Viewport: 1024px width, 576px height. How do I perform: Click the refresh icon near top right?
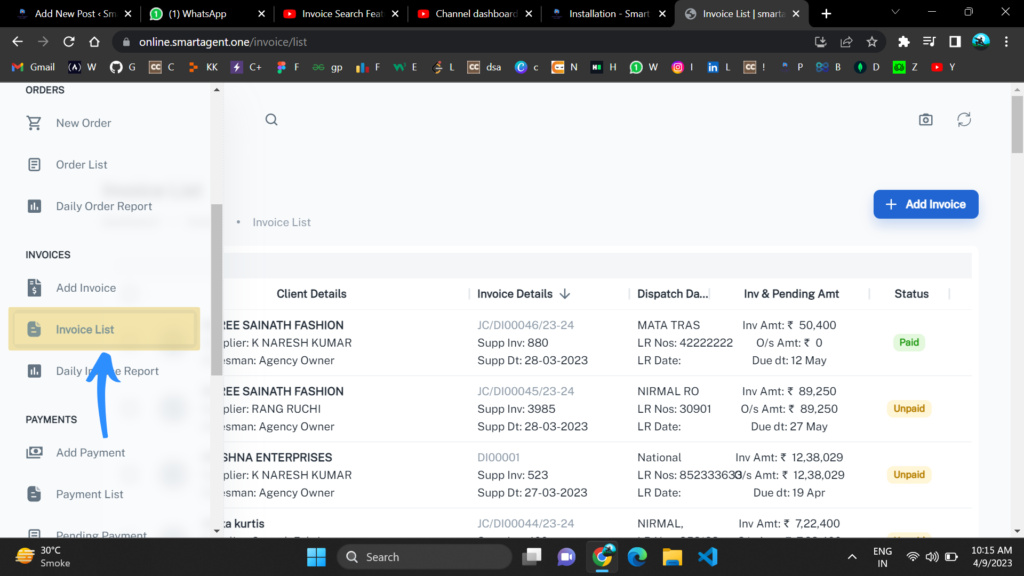(x=964, y=120)
